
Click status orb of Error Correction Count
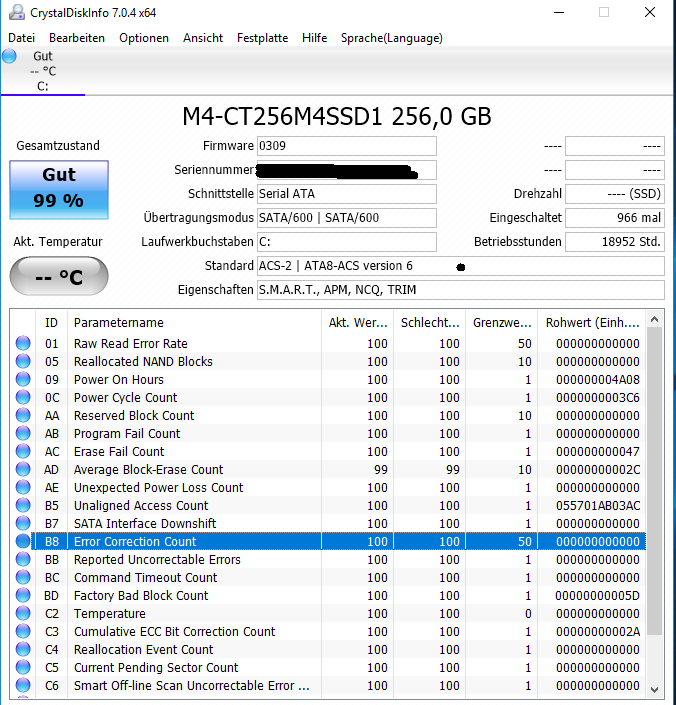pyautogui.click(x=23, y=541)
